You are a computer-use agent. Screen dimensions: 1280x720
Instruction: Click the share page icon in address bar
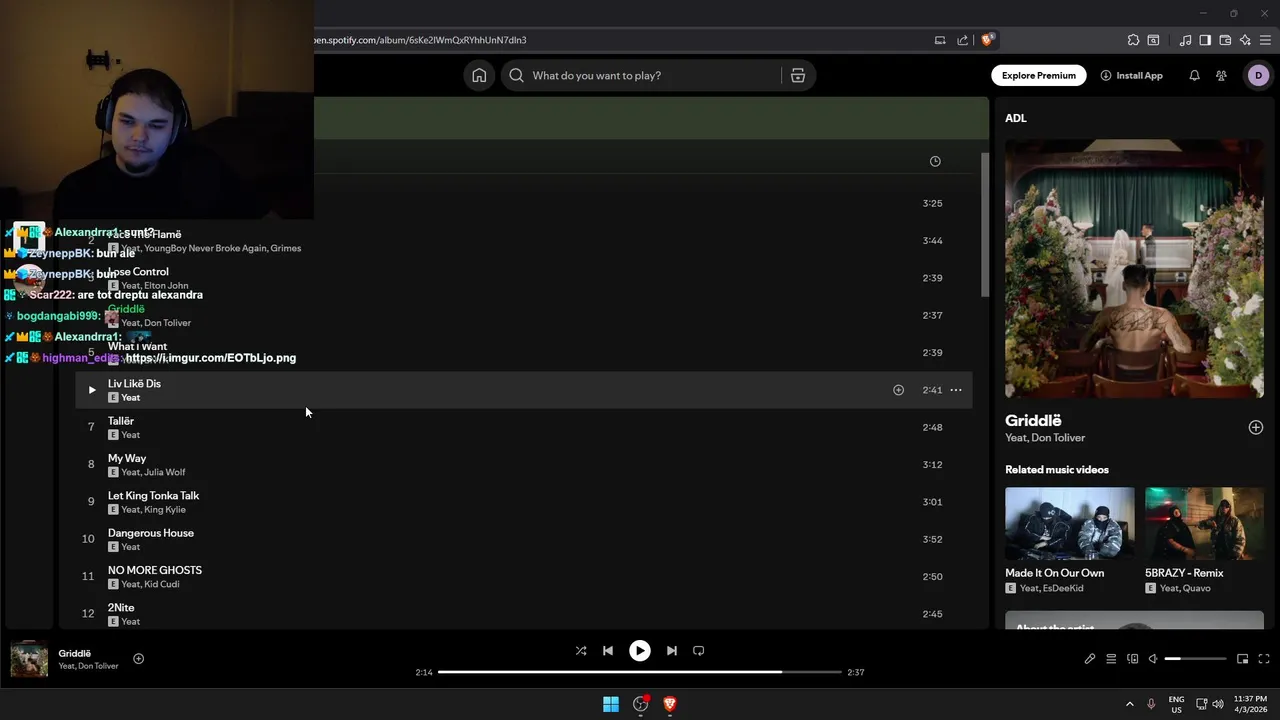point(963,40)
